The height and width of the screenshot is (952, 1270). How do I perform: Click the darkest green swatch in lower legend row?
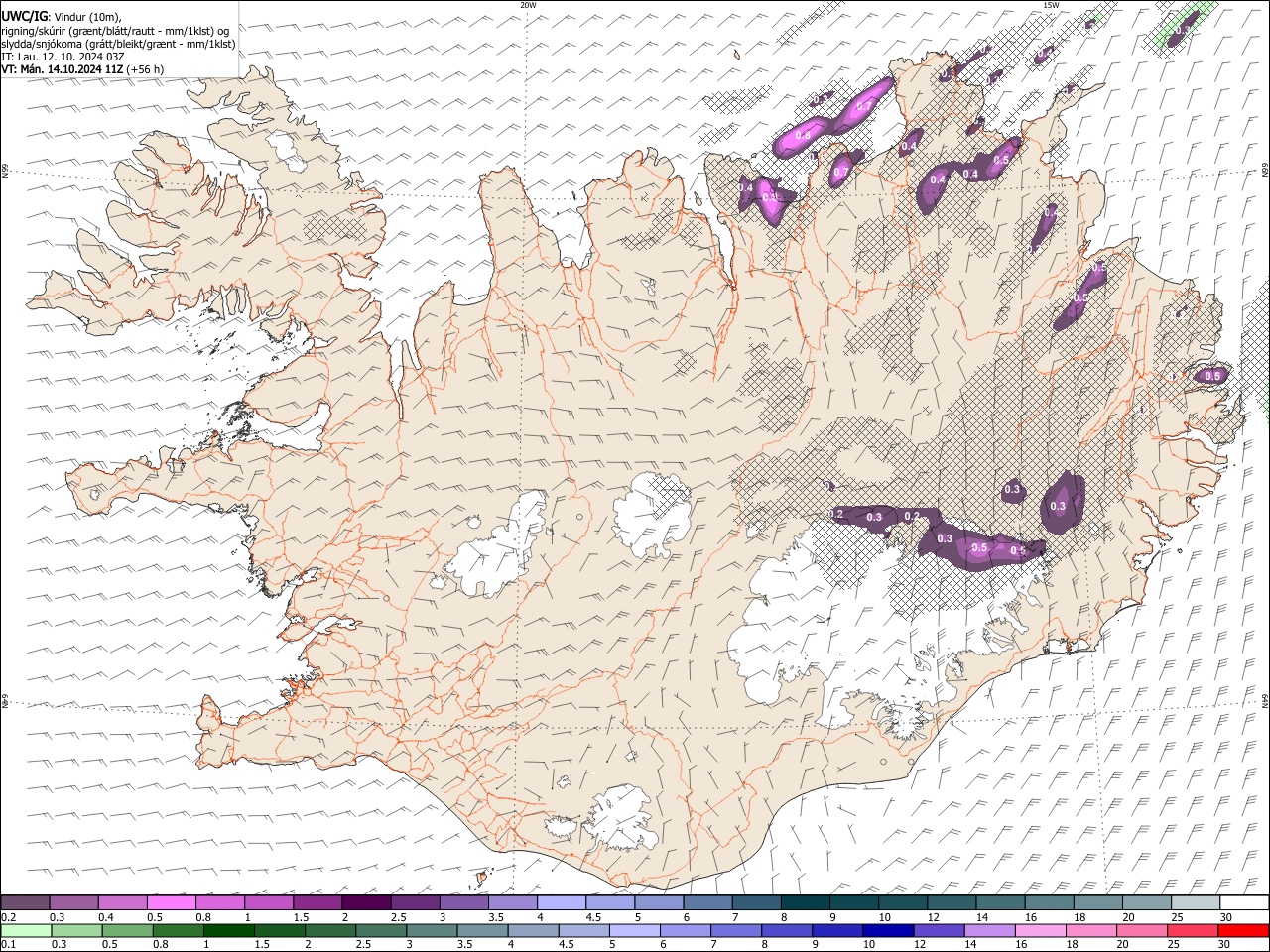(x=228, y=931)
